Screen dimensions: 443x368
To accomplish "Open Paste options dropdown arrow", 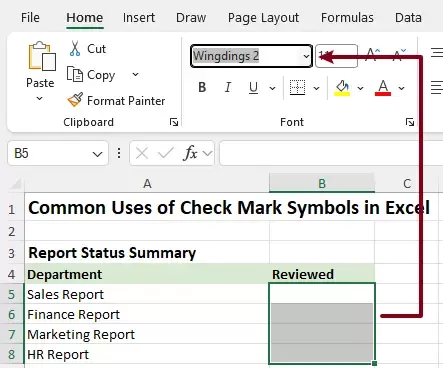I will 39,98.
